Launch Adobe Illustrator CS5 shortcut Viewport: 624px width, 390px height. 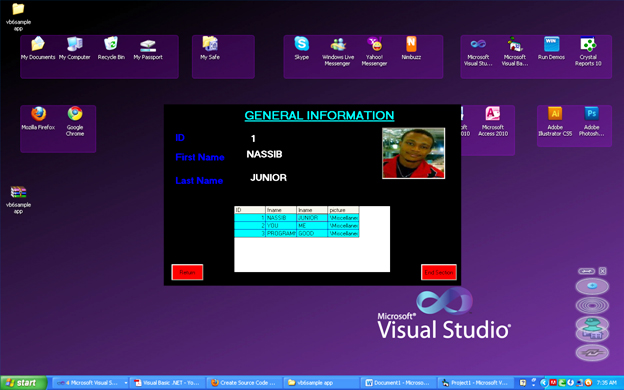tap(555, 121)
